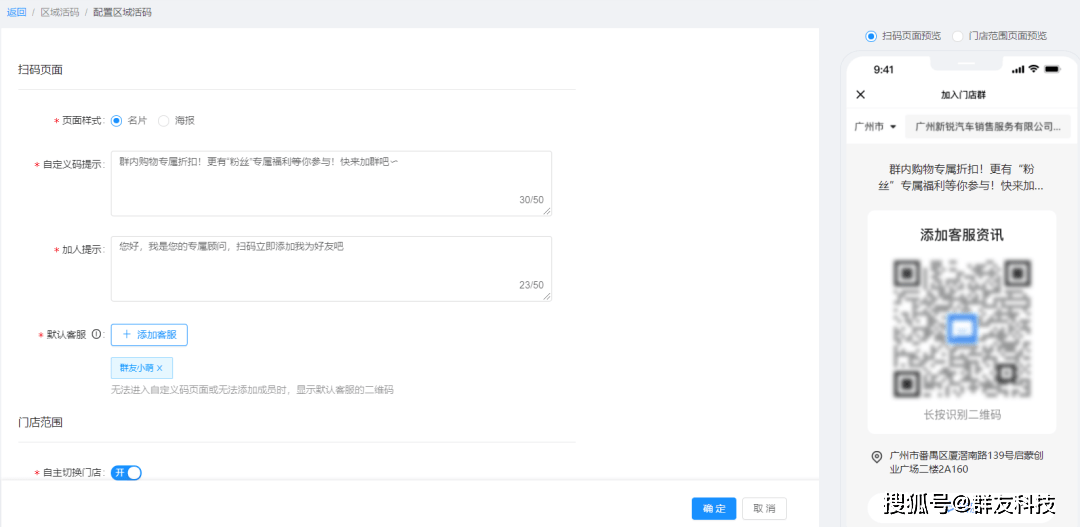Screen dimensions: 1080x527
Task: Choose 门店范围页面预览 preview option
Action: point(958,36)
